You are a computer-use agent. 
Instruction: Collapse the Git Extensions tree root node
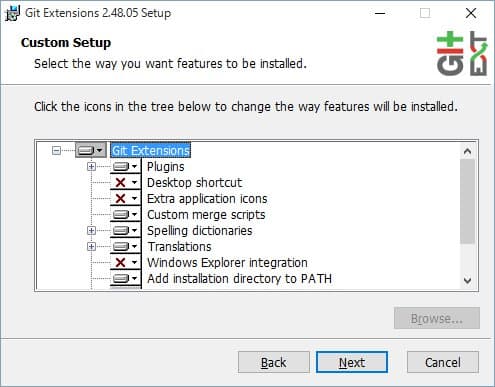pyautogui.click(x=56, y=151)
